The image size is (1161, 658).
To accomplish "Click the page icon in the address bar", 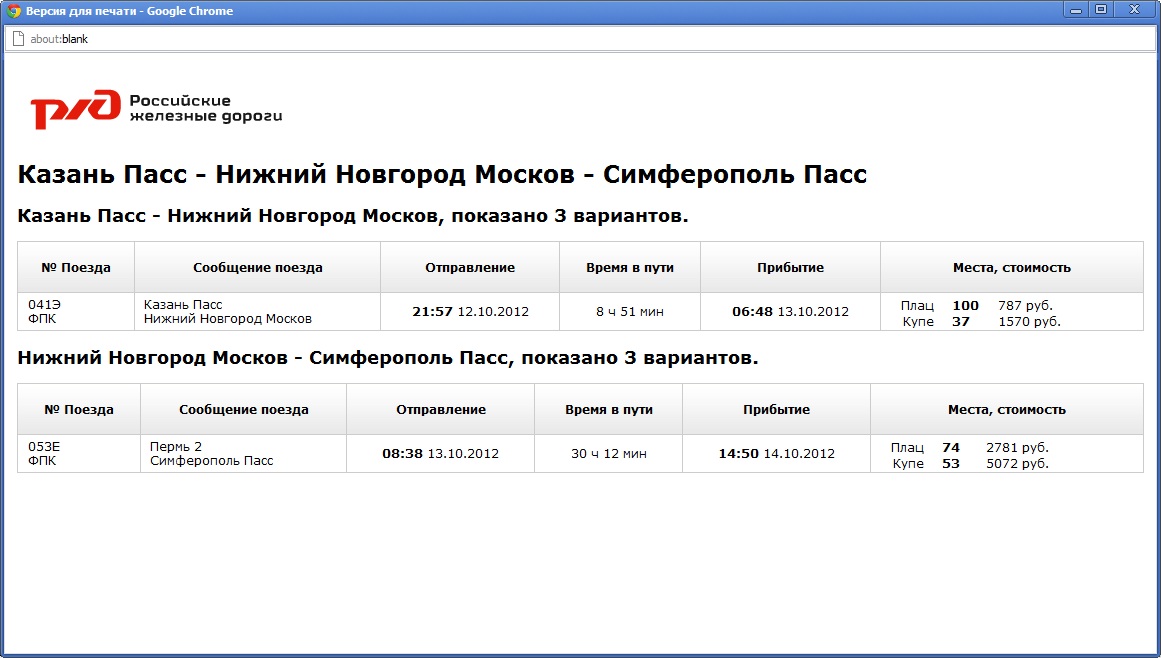I will [17, 40].
